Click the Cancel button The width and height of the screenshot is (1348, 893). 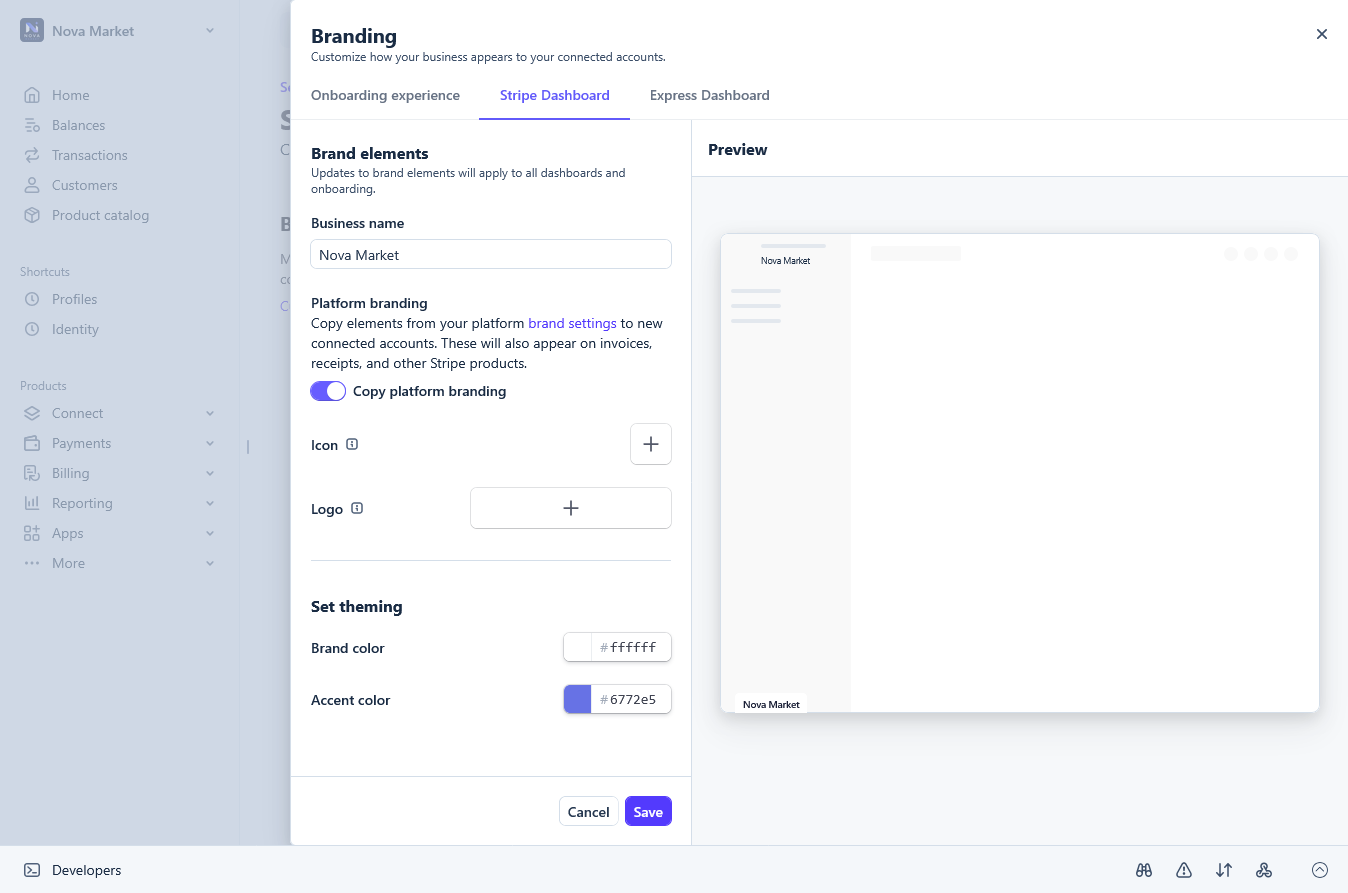[x=588, y=812]
